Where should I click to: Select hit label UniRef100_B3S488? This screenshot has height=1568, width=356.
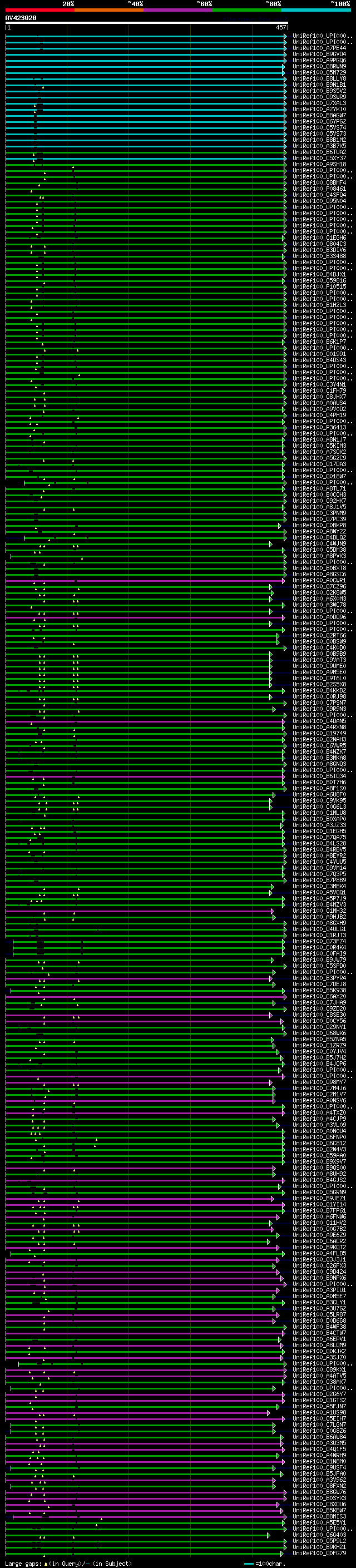click(x=319, y=256)
